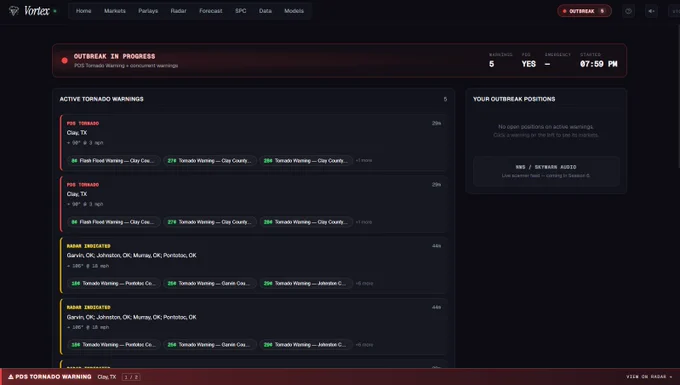Go to the Home page

[83, 11]
